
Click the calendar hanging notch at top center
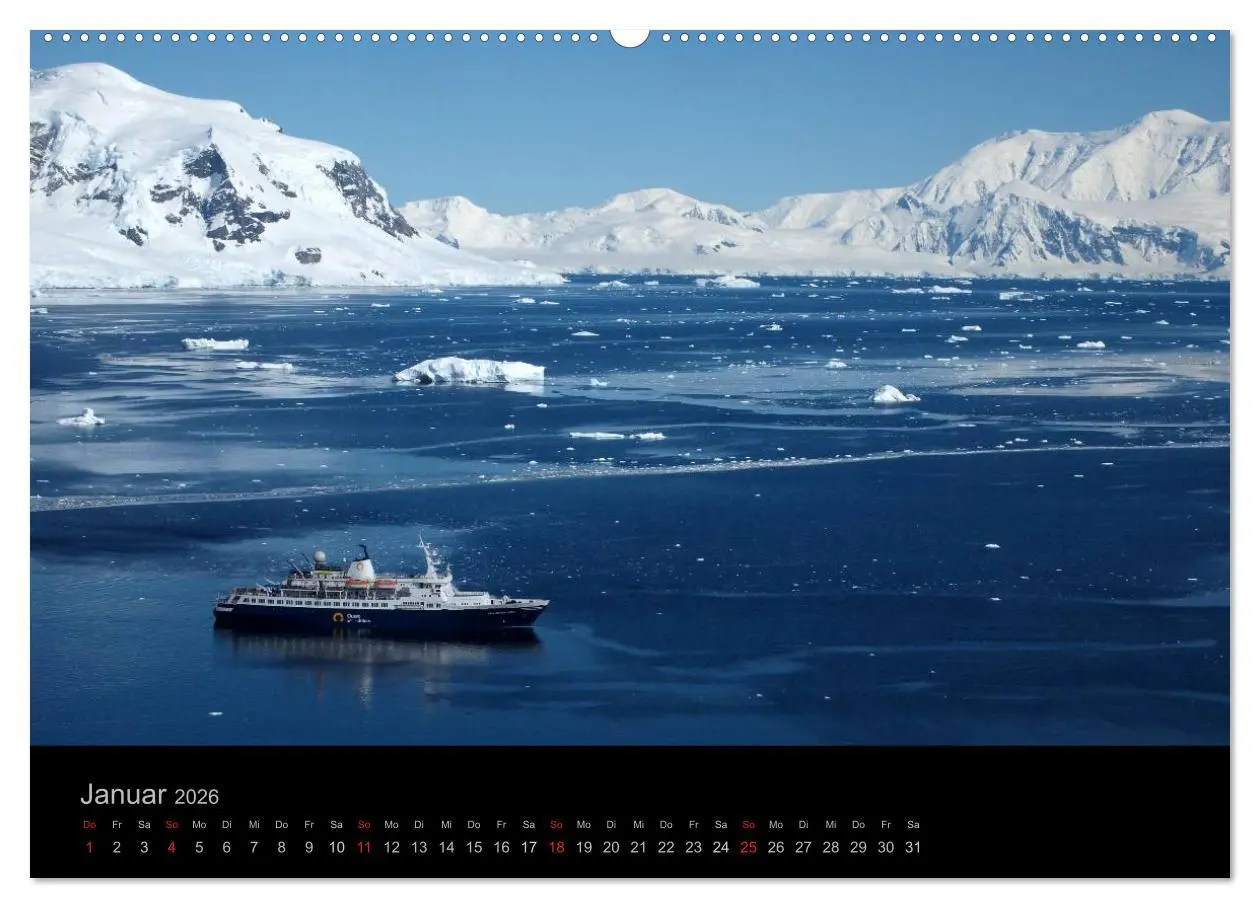pyautogui.click(x=630, y=38)
